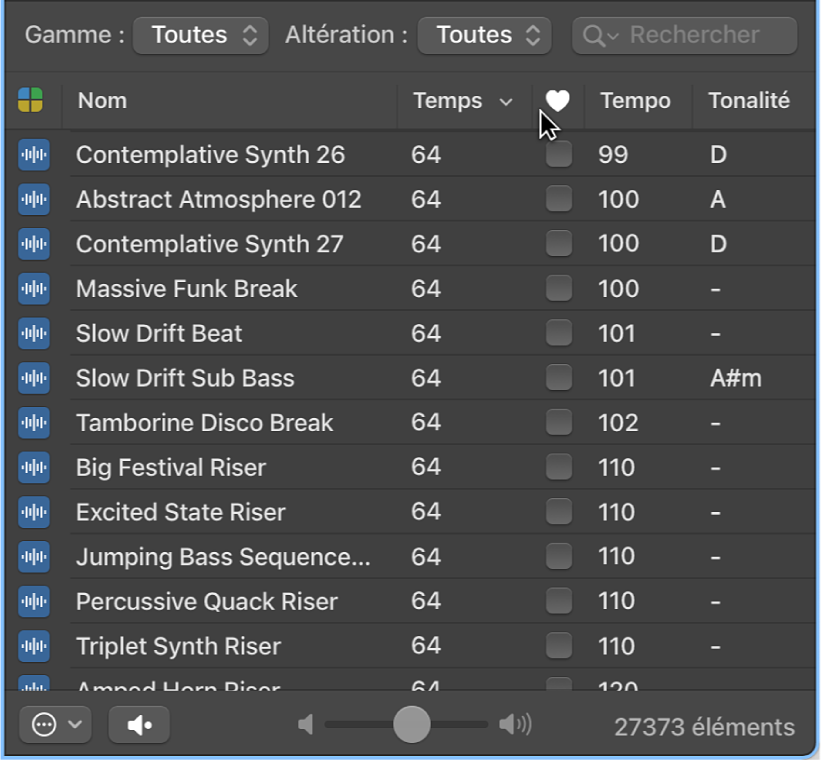Click audio loop icon for Tamborine Disco Break
This screenshot has height=763, width=822.
(x=34, y=423)
